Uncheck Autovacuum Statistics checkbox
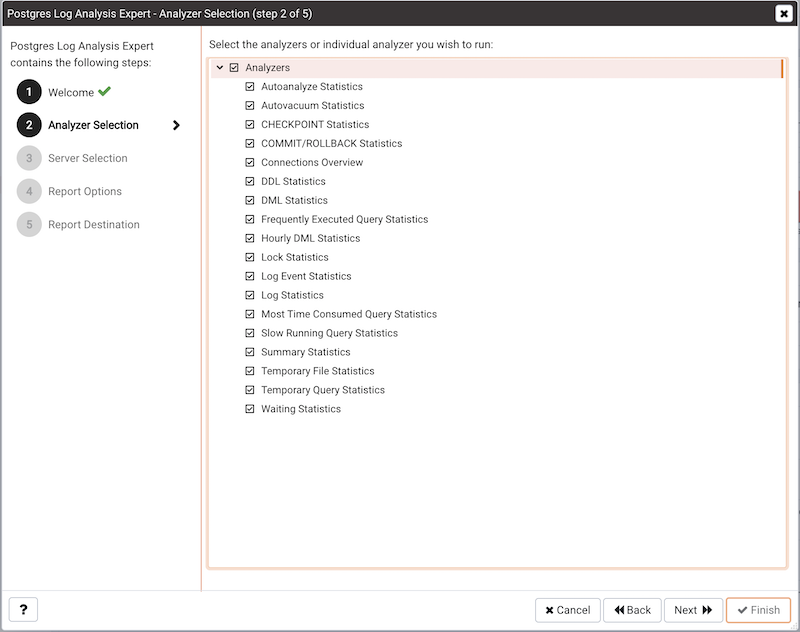The height and width of the screenshot is (632, 800). tap(249, 106)
